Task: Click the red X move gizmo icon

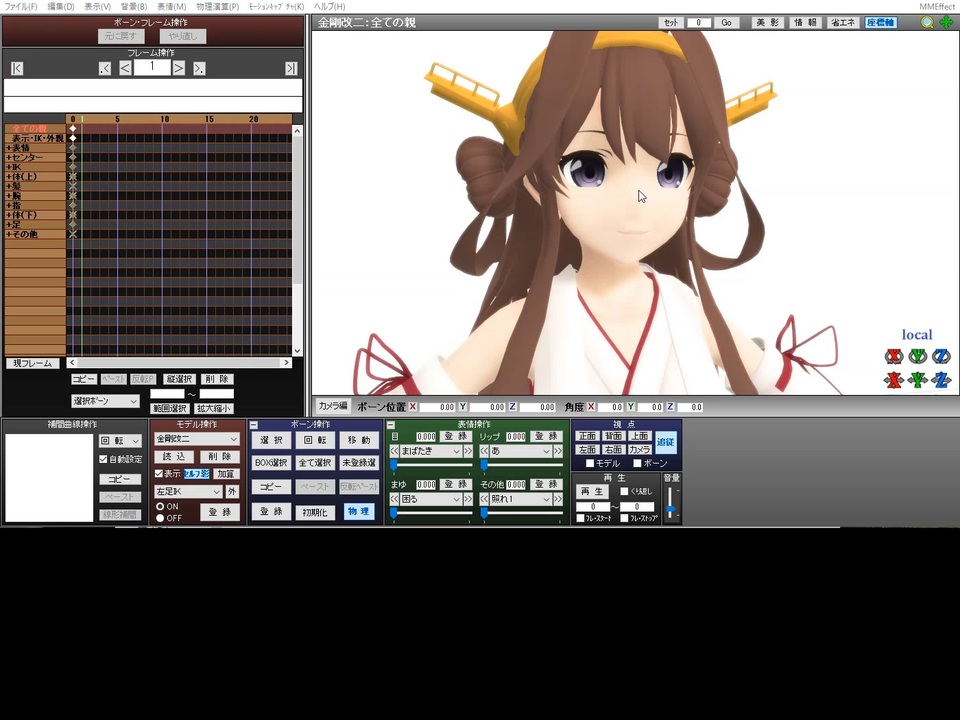Action: (894, 380)
